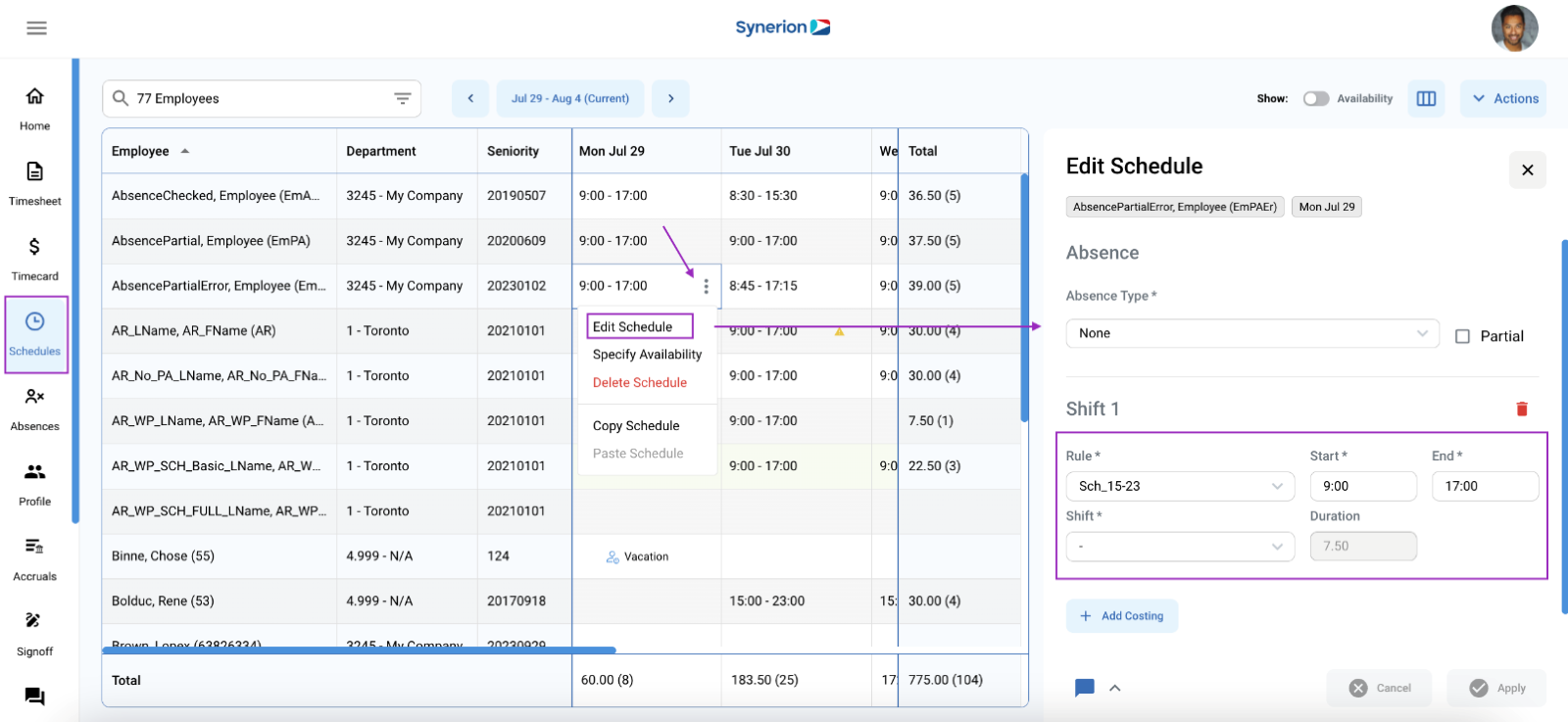Close the Edit Schedule panel
1568x722 pixels.
coord(1527,169)
